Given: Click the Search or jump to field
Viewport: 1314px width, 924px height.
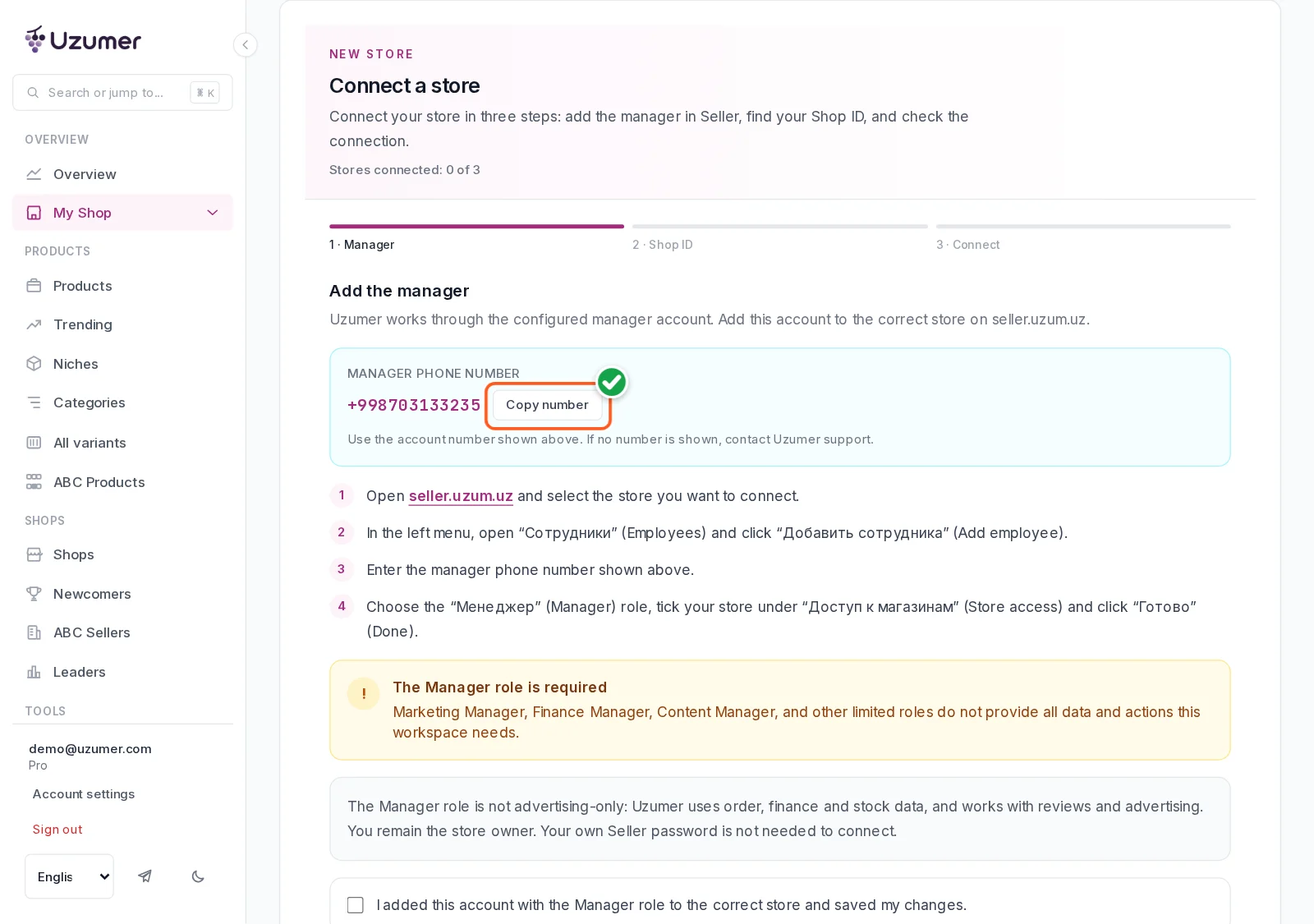Looking at the screenshot, I should 122,93.
